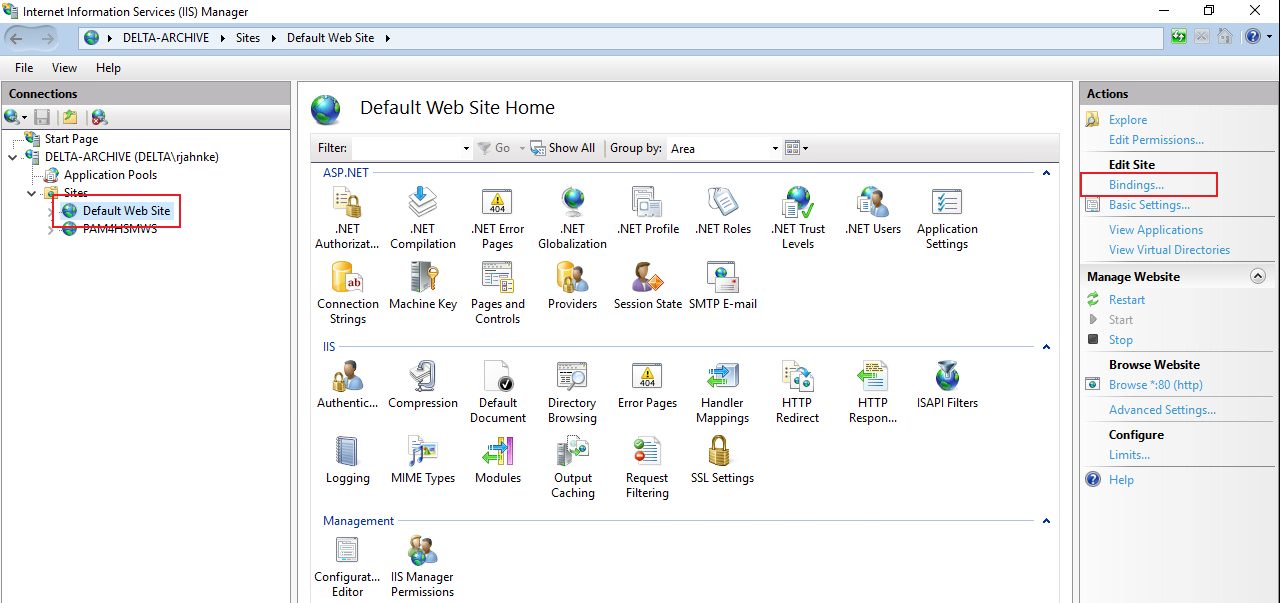
Task: Open View Applications link
Action: pos(1156,230)
